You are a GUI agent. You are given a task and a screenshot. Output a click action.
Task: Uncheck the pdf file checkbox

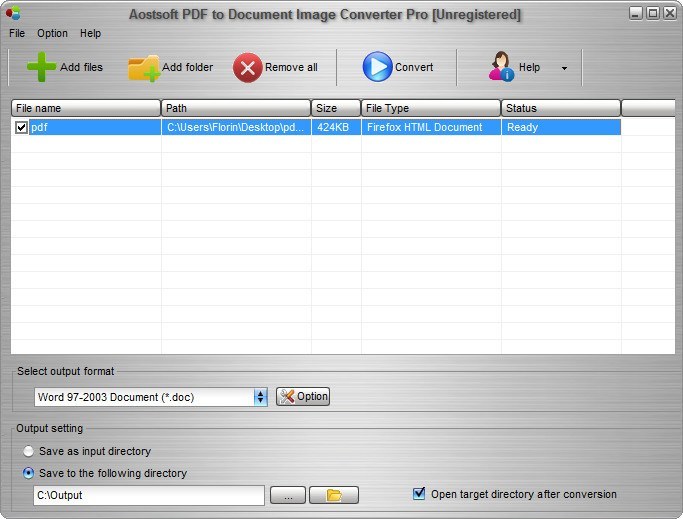point(21,127)
